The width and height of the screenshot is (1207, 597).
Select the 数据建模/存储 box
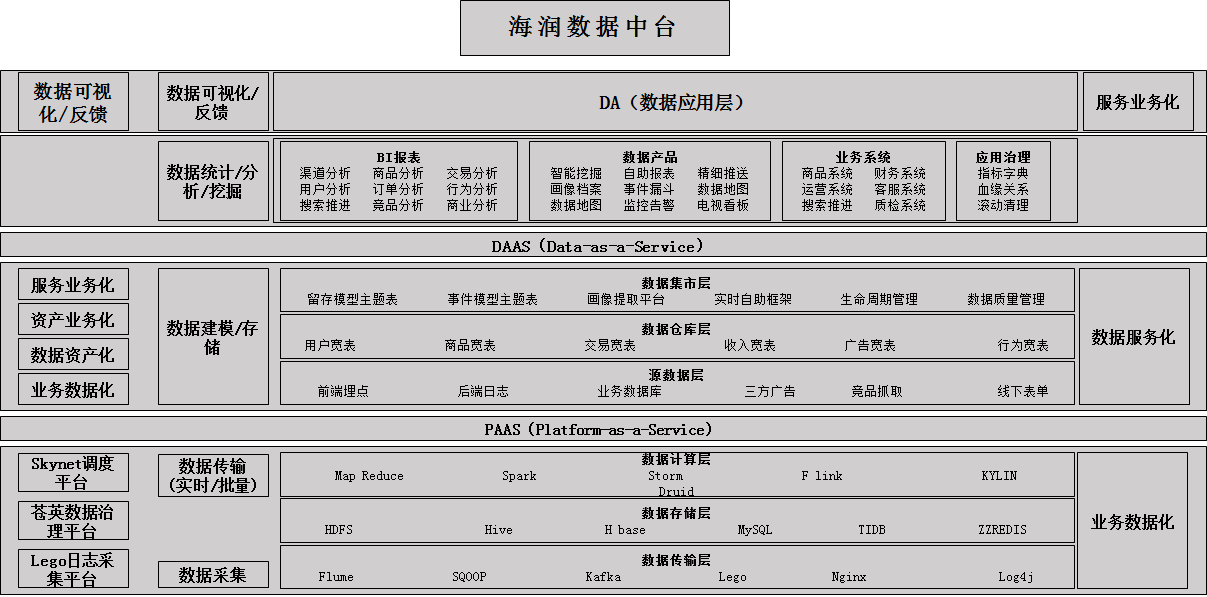[213, 336]
